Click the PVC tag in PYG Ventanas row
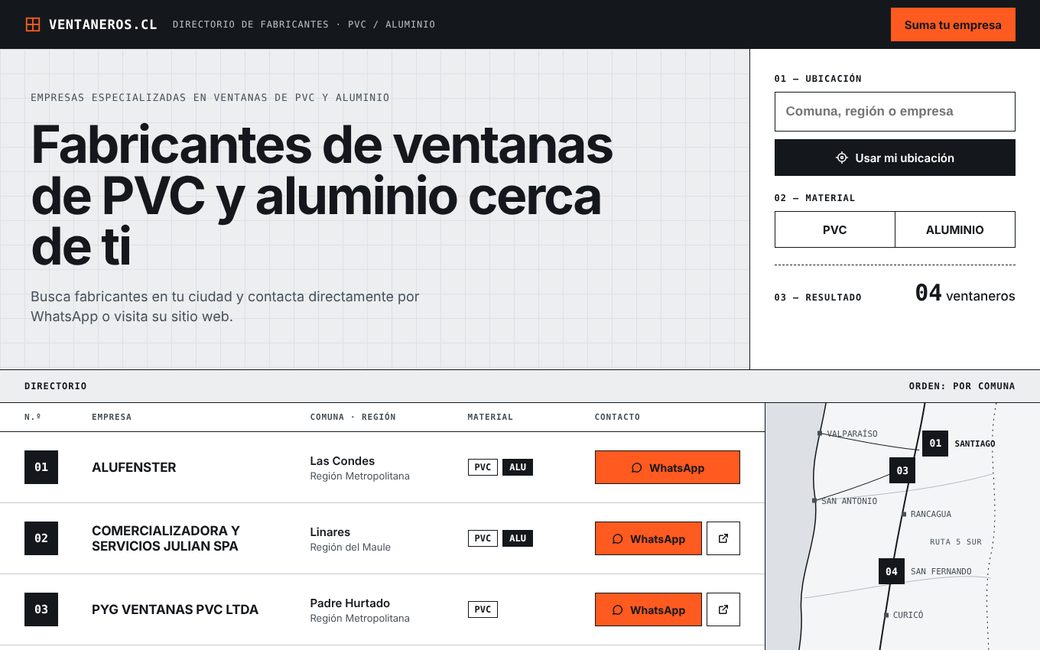Viewport: 1040px width, 650px height. (483, 609)
